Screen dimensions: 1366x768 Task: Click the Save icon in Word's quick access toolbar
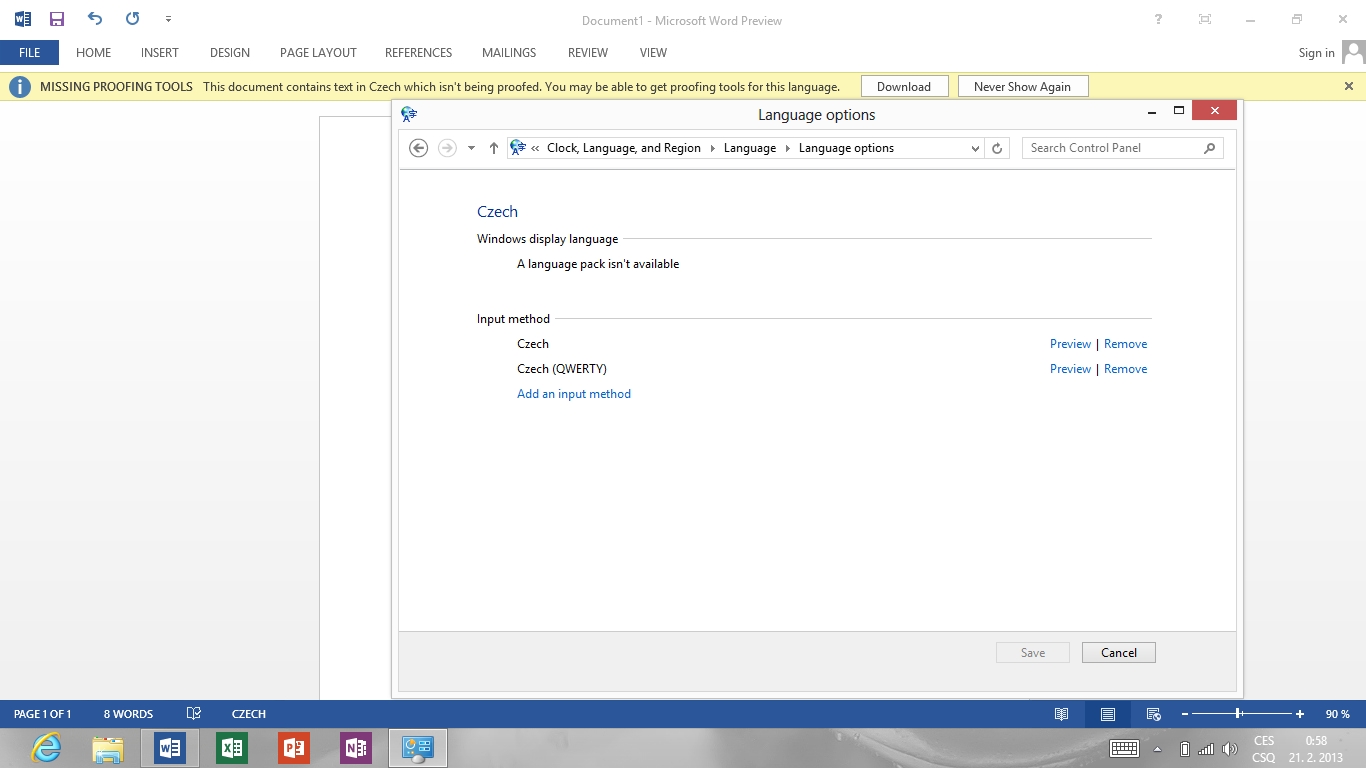(57, 19)
